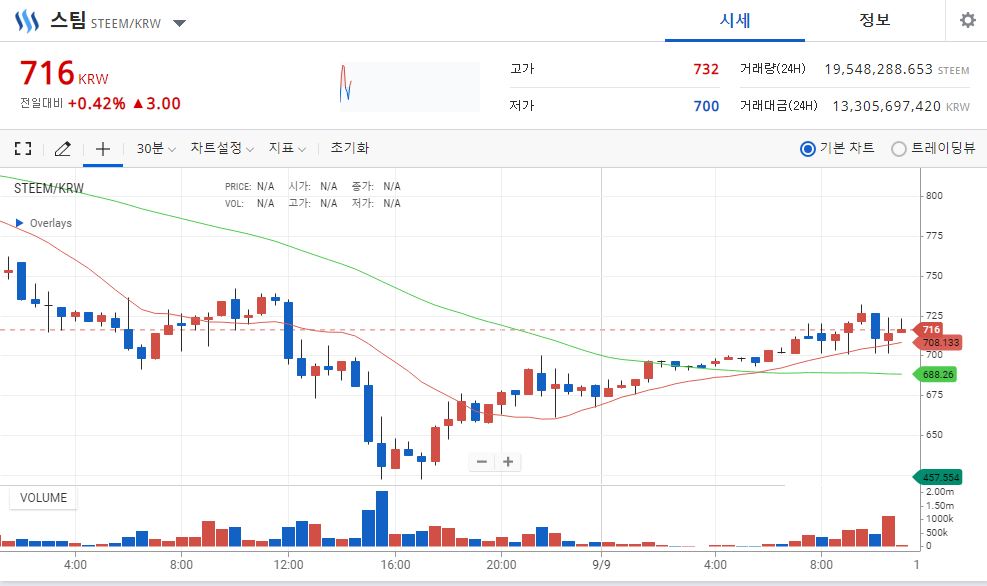The image size is (987, 586).
Task: Click the 12:00 time axis label
Action: pyautogui.click(x=288, y=565)
